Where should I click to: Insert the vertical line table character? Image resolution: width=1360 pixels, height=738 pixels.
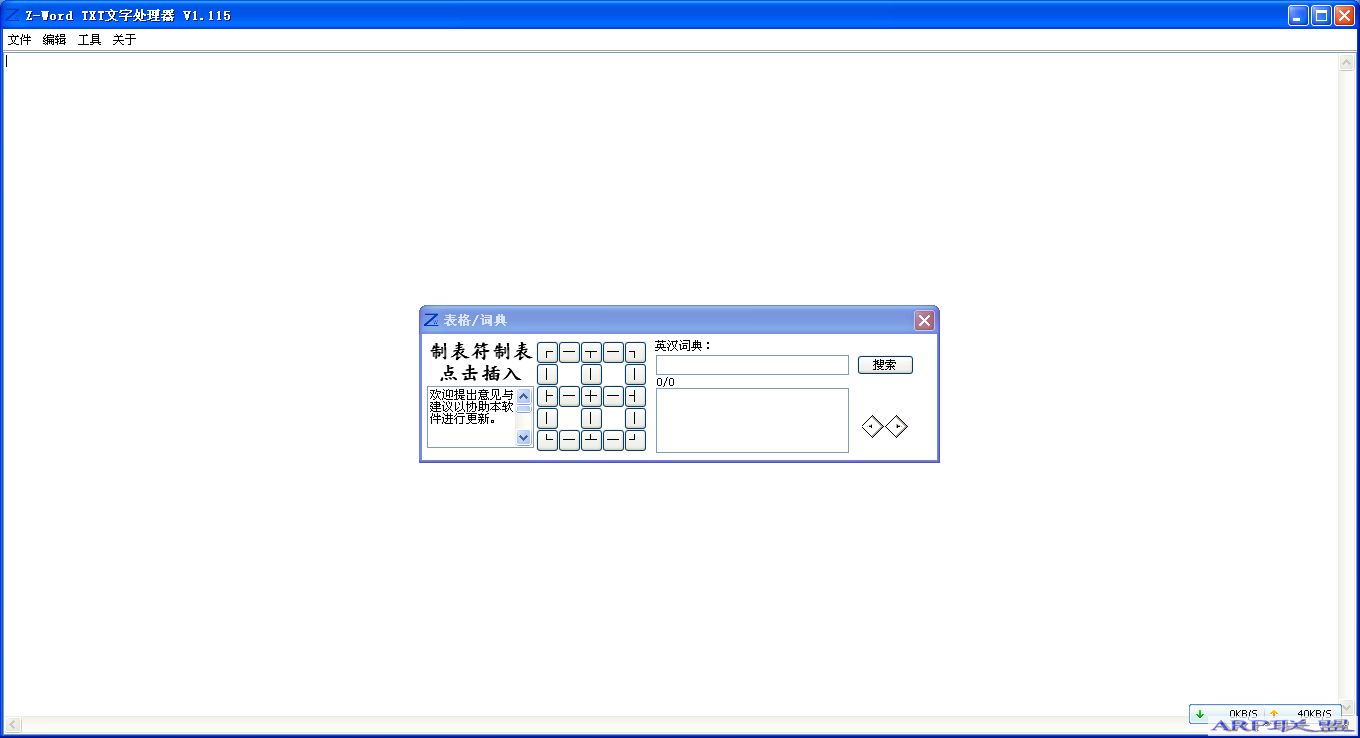547,373
